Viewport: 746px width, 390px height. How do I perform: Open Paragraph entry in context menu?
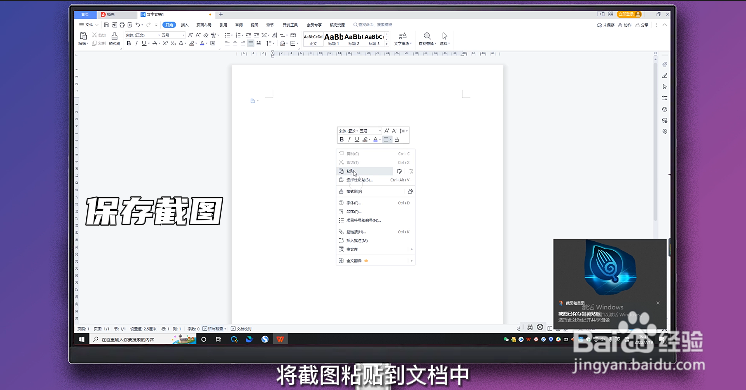coord(375,212)
